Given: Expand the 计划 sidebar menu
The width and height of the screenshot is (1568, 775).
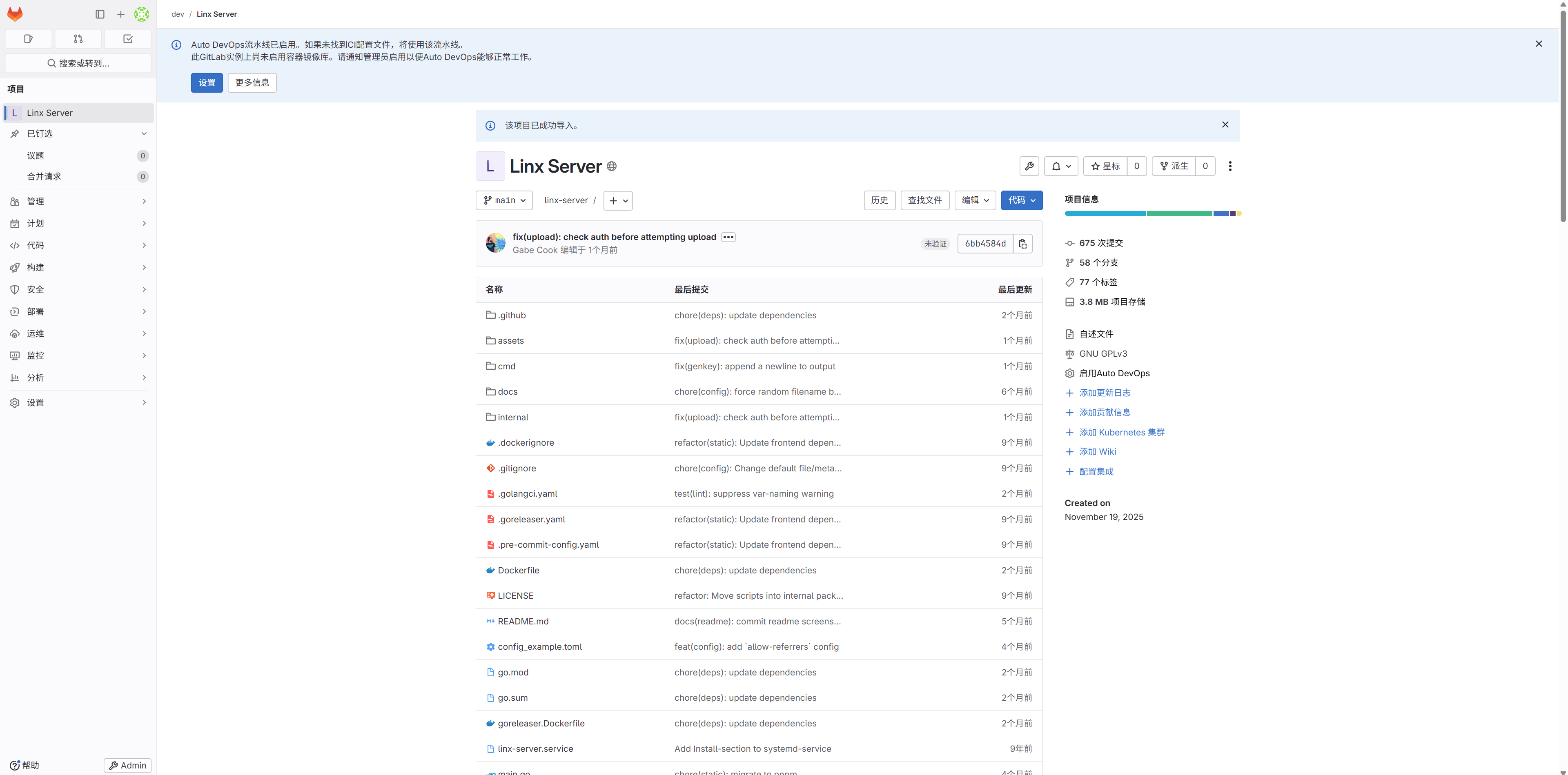Looking at the screenshot, I should (78, 223).
